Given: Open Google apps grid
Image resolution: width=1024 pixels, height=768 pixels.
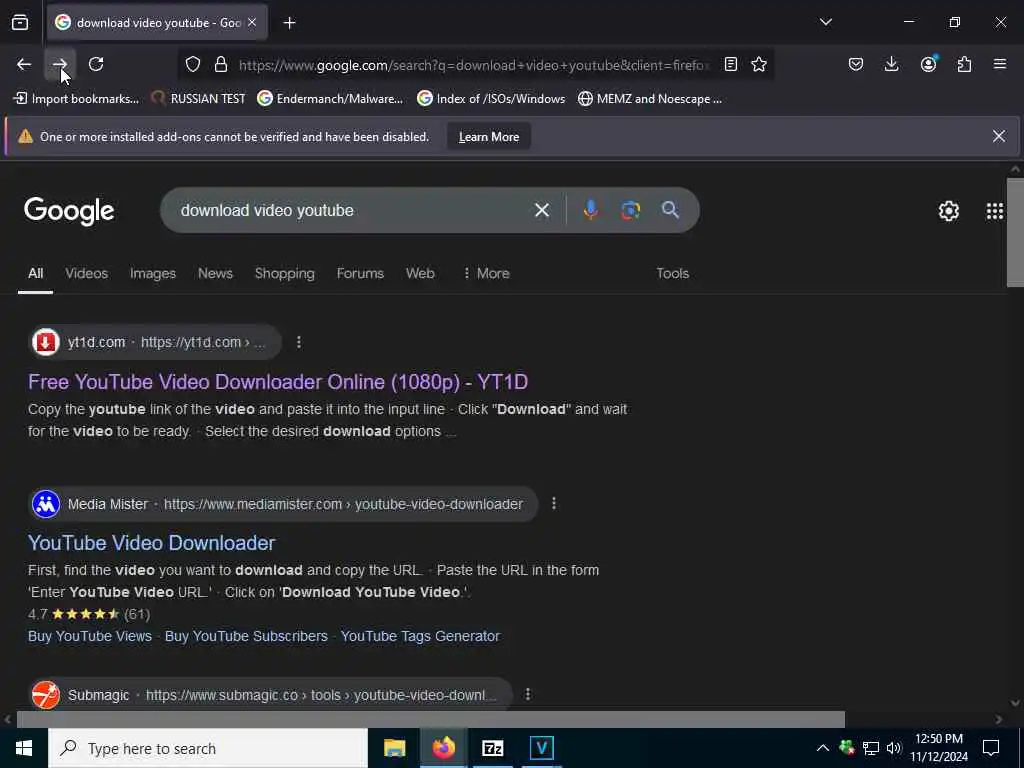Looking at the screenshot, I should pos(995,210).
